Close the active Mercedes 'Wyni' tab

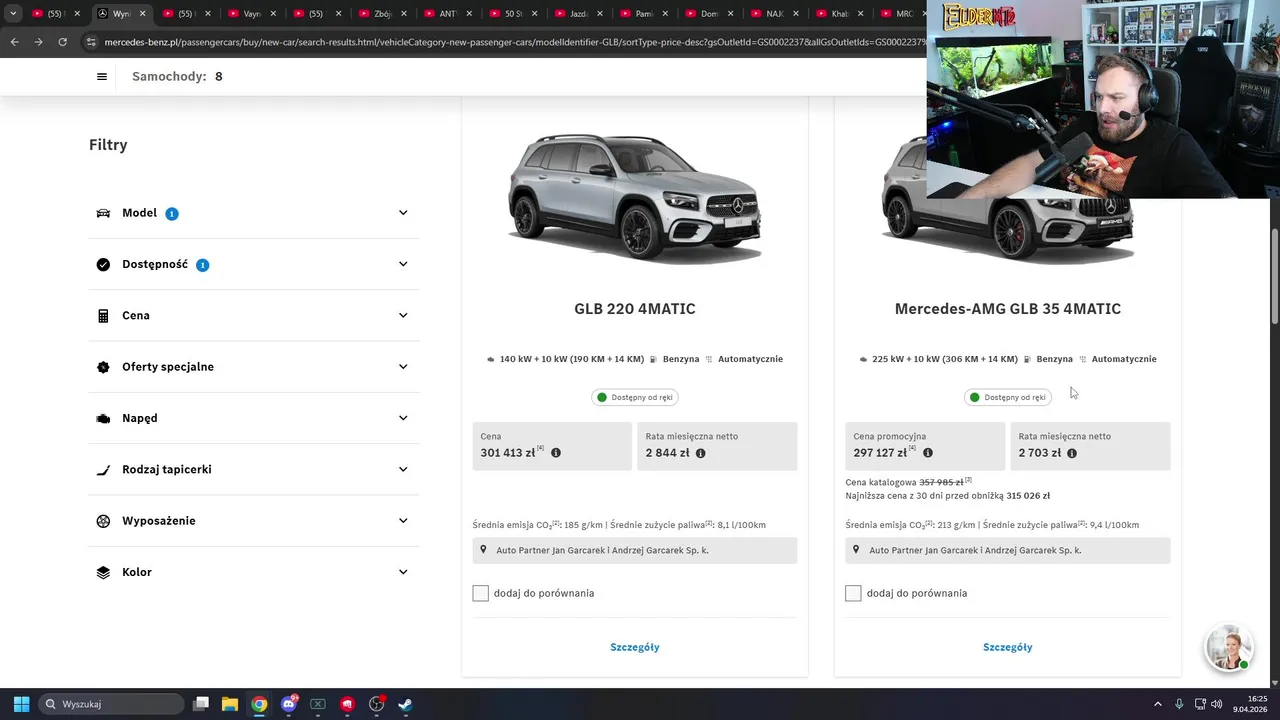pyautogui.click(x=142, y=14)
